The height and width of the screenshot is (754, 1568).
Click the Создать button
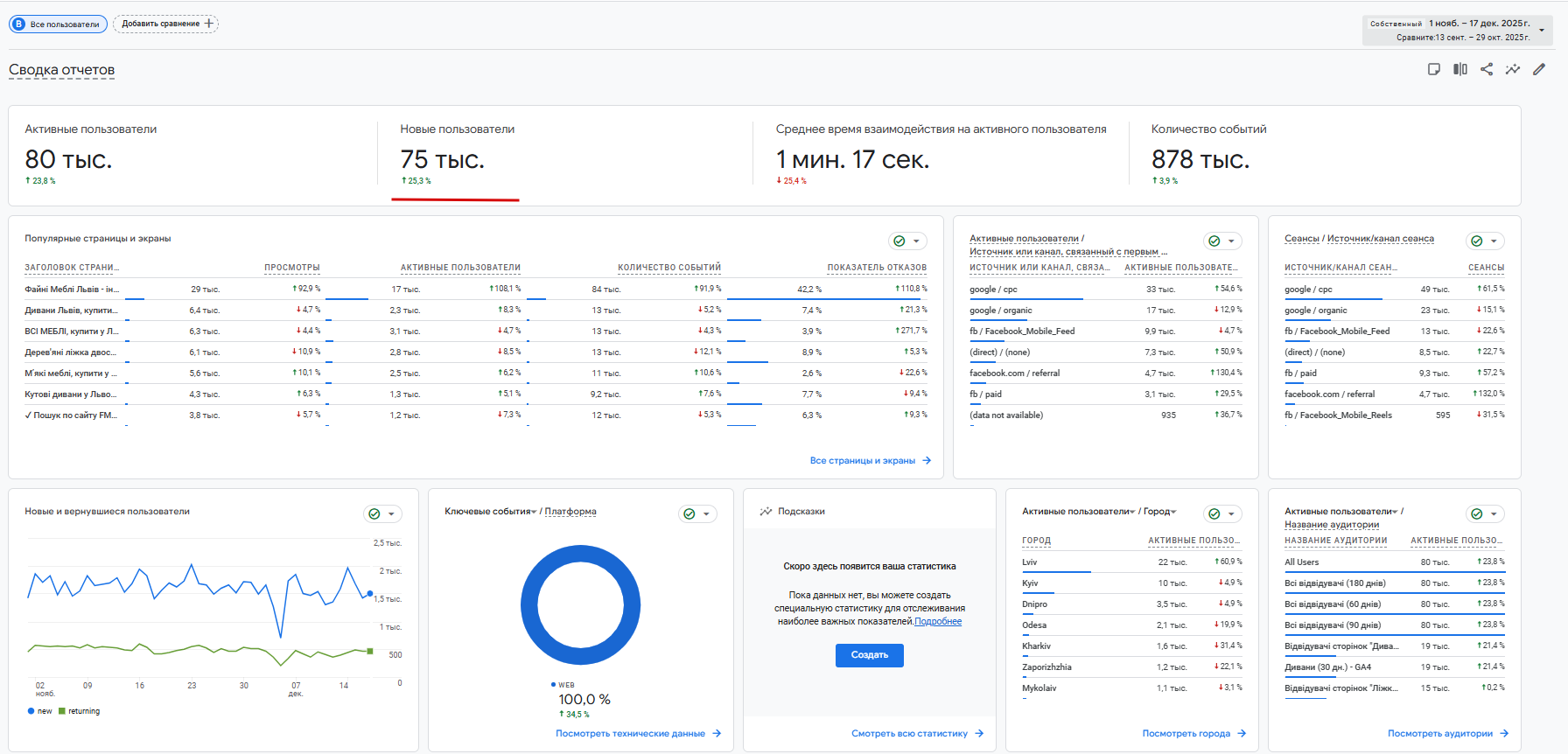coord(870,655)
